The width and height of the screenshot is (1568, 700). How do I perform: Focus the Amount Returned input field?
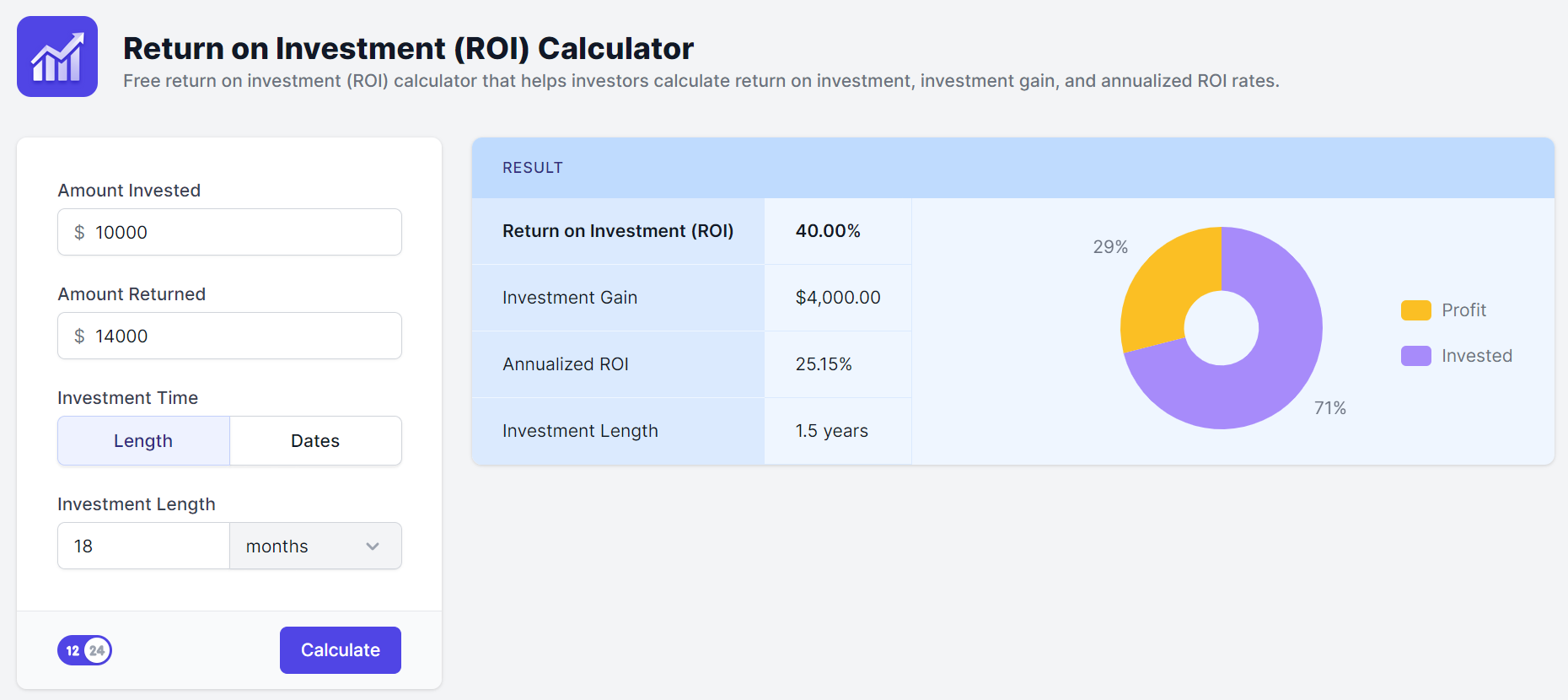point(244,336)
